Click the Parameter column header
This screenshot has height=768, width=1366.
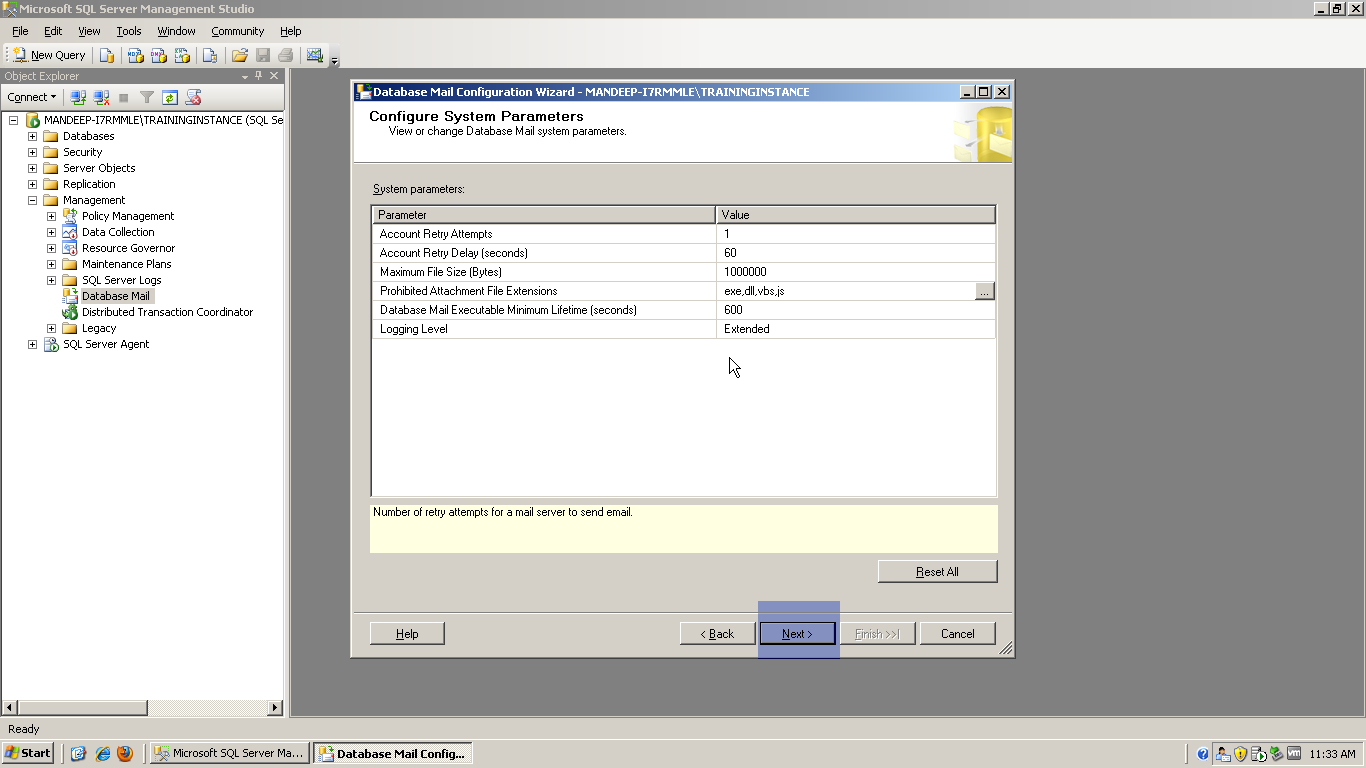(x=544, y=215)
